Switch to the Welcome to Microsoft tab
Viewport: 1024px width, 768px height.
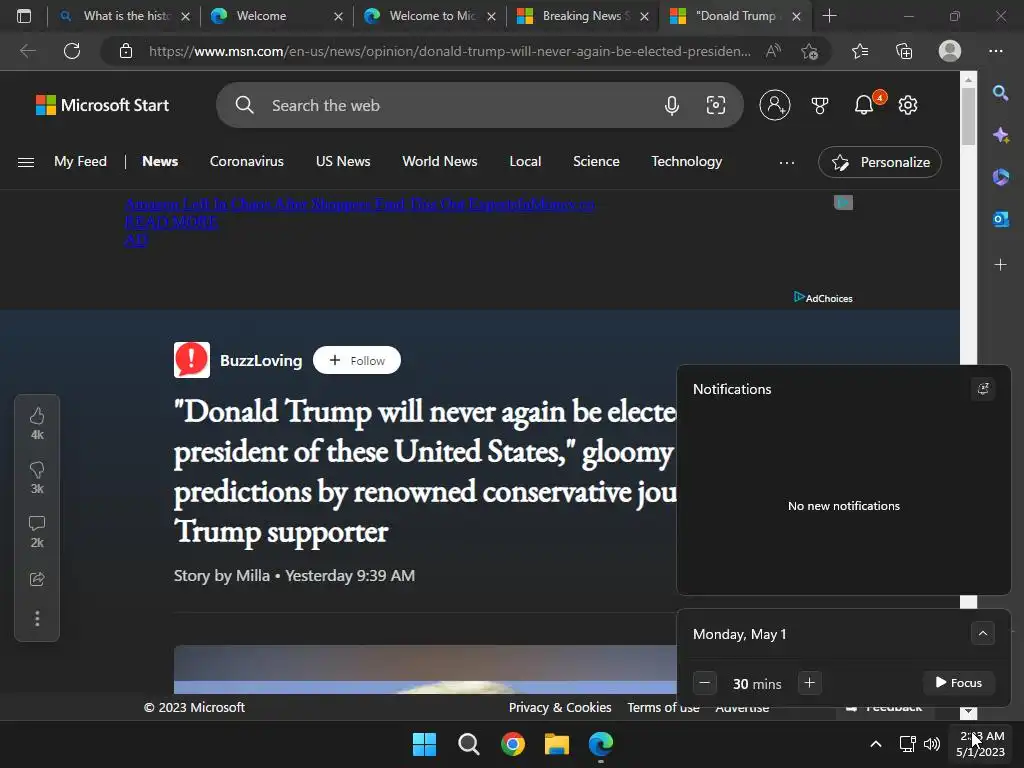pyautogui.click(x=428, y=16)
